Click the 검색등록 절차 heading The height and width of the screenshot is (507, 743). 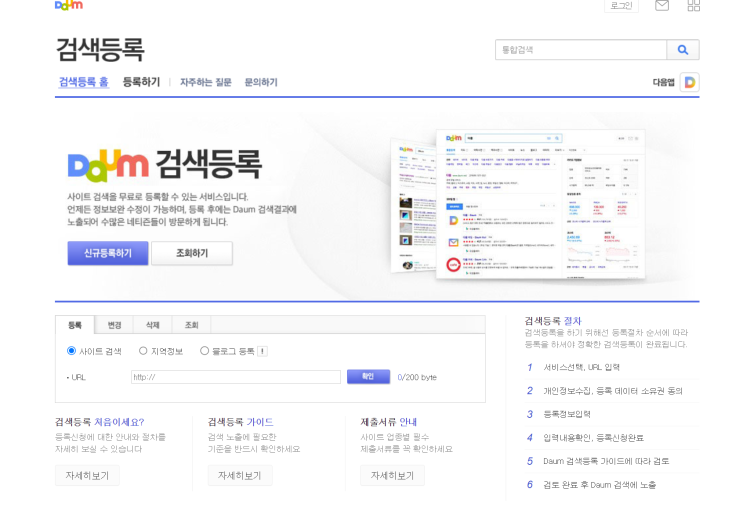553,321
